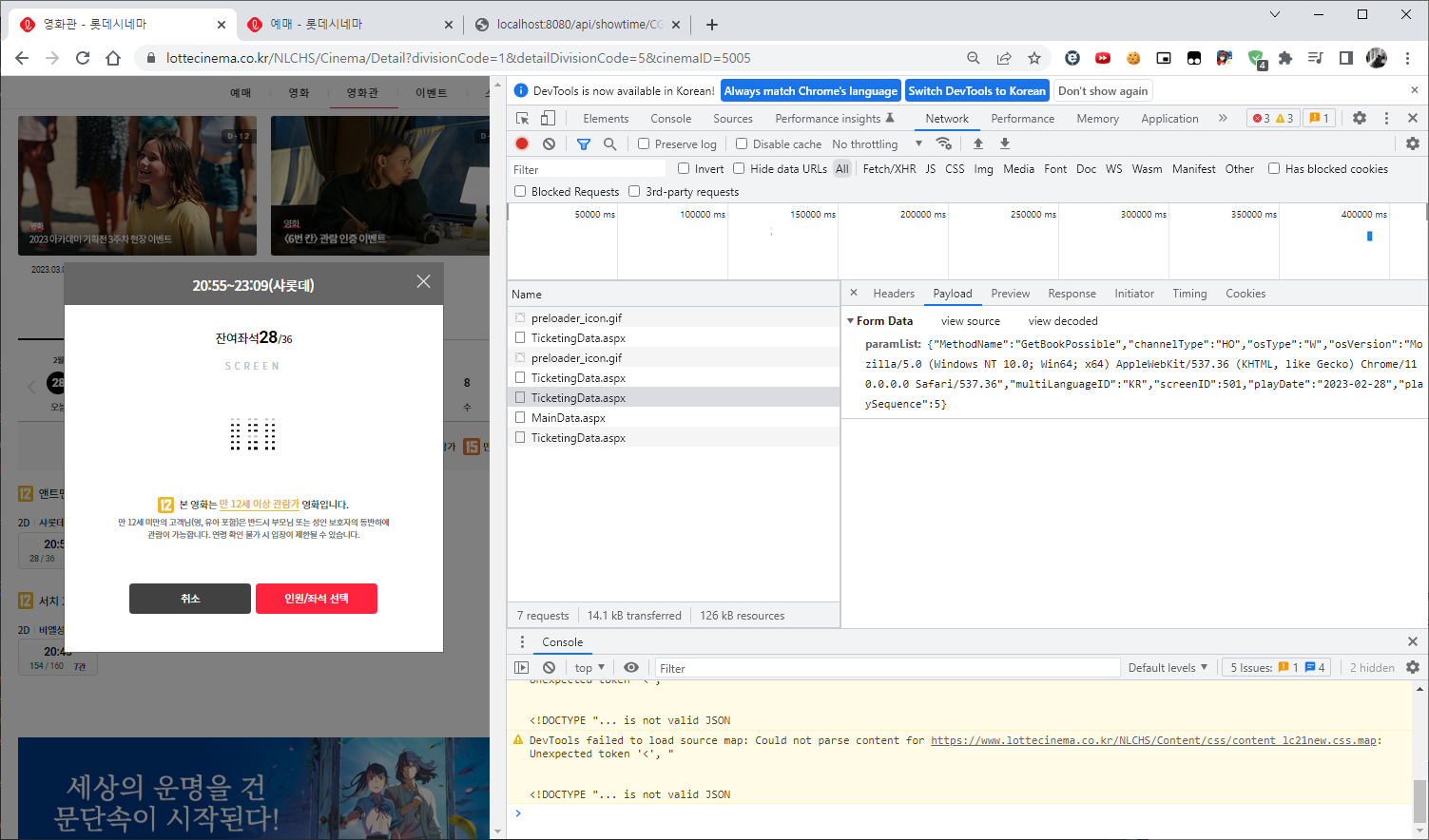Export the HAR with the download arrow
This screenshot has width=1429, height=840.
point(1005,143)
